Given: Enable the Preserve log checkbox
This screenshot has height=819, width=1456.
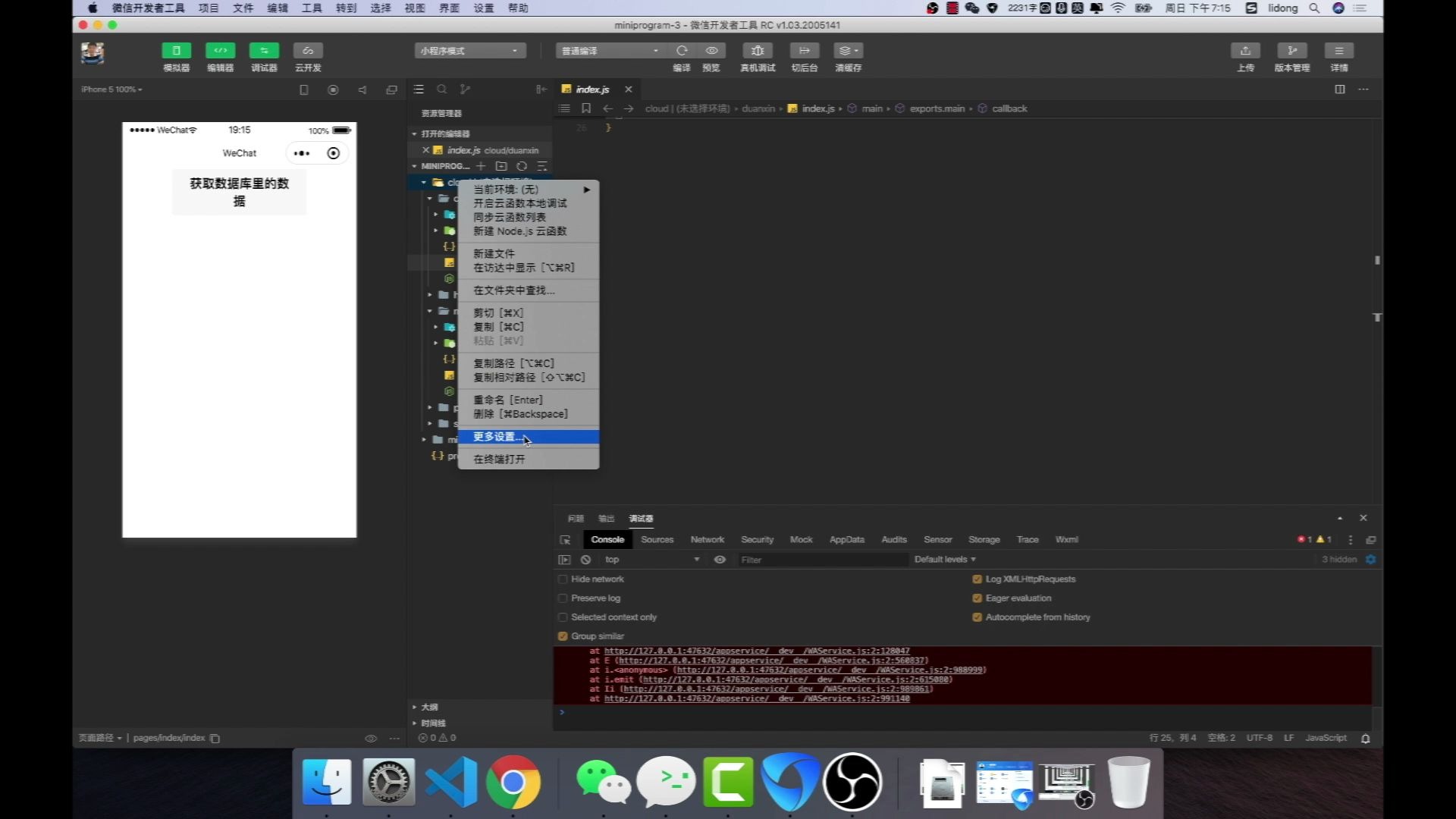Looking at the screenshot, I should [x=563, y=598].
